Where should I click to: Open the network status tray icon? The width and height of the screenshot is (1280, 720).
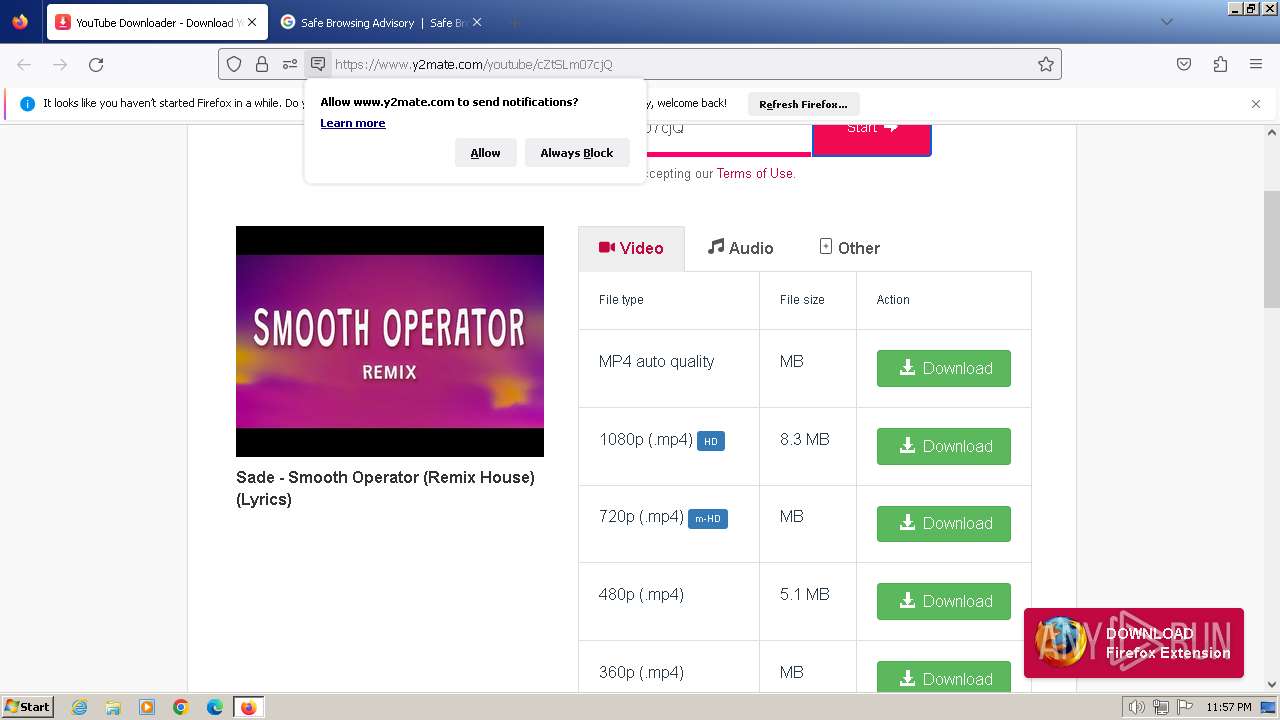click(x=1160, y=707)
